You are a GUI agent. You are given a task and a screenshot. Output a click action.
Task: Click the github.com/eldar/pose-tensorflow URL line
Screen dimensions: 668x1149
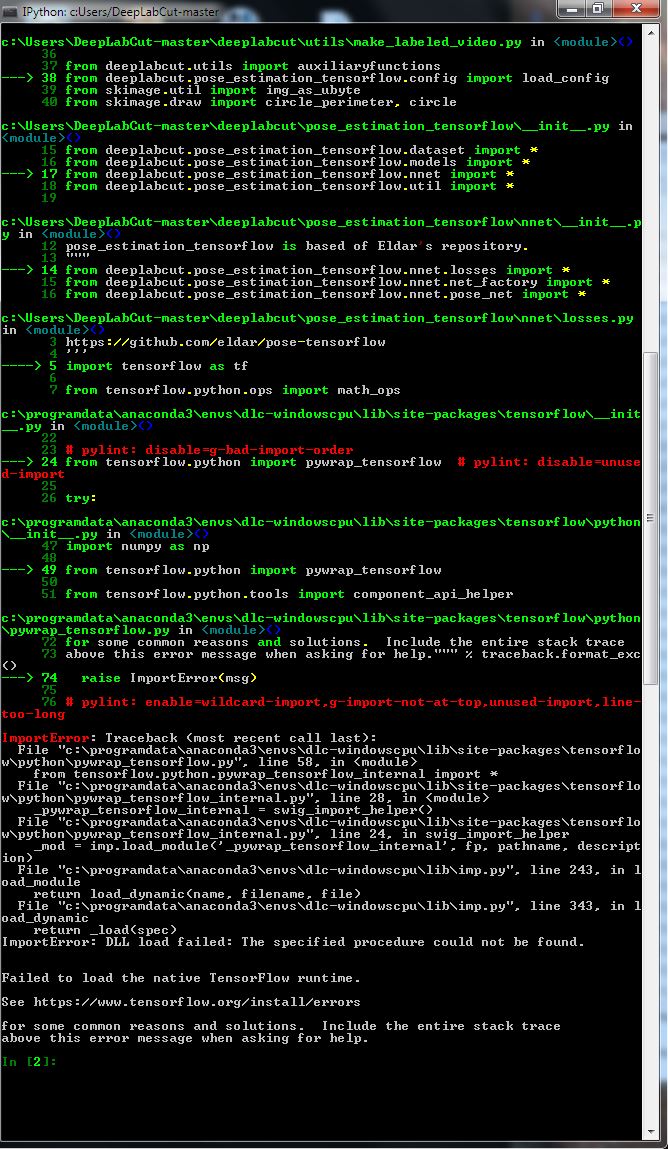pyautogui.click(x=226, y=341)
